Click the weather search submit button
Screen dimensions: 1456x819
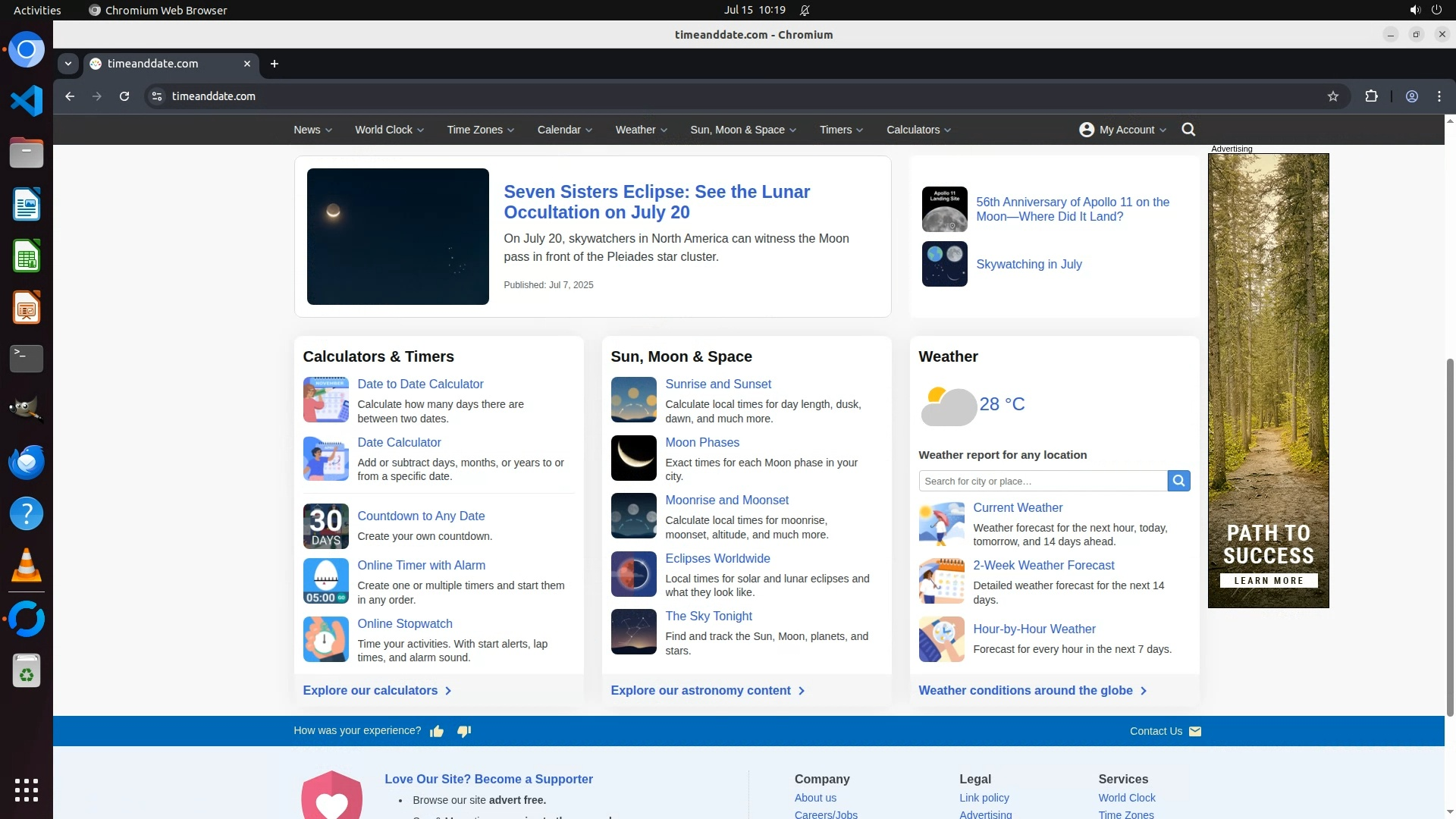(x=1178, y=481)
